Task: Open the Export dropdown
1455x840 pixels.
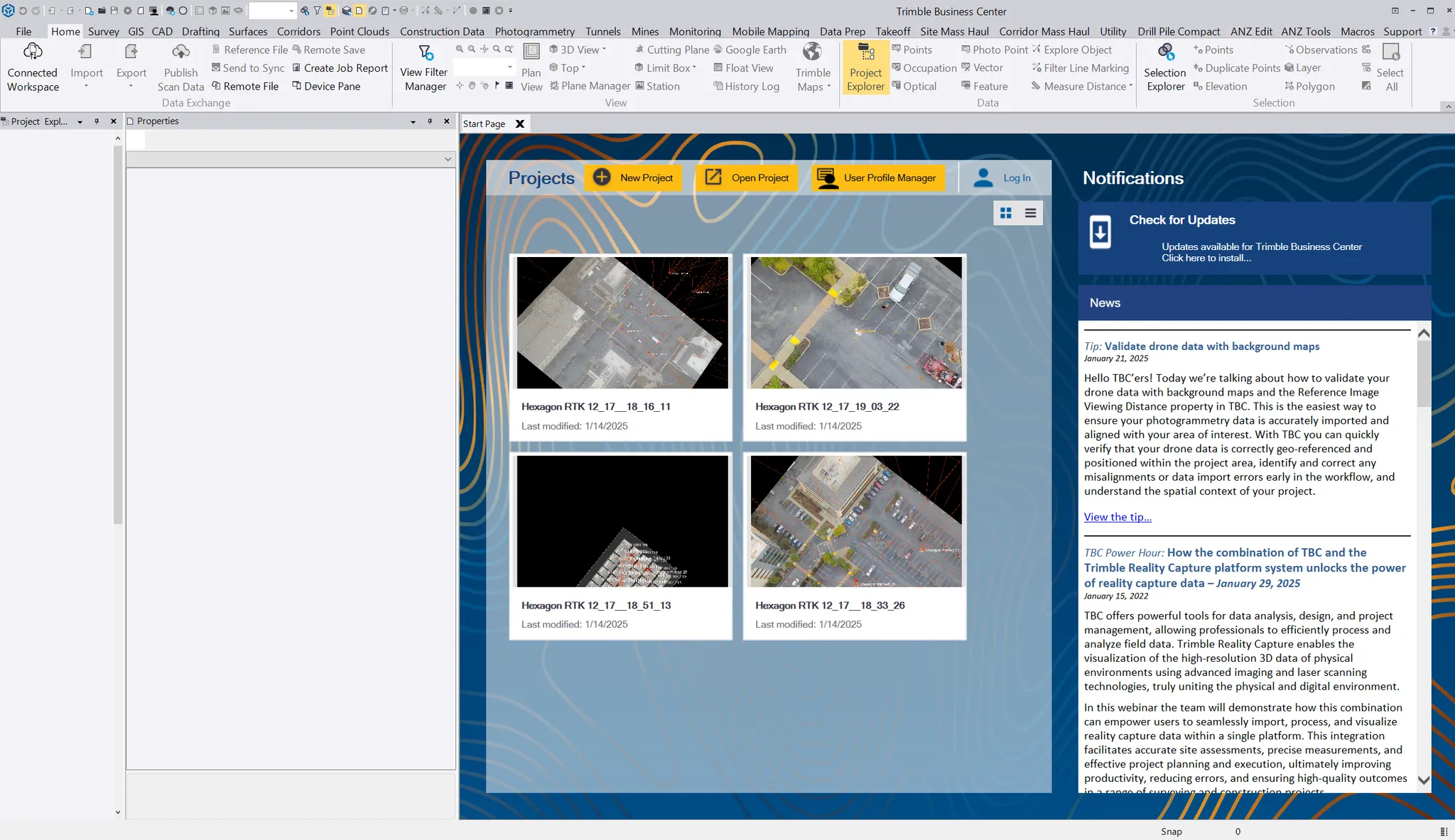Action: (x=131, y=87)
